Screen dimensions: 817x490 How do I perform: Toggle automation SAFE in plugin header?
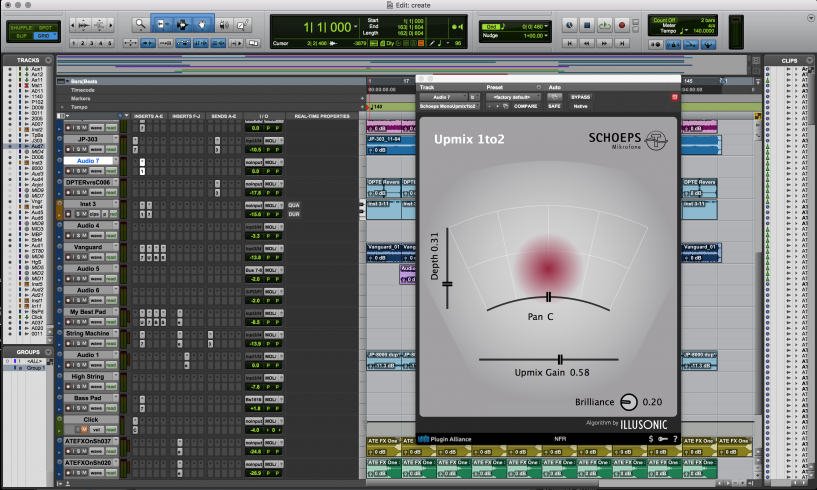(554, 106)
